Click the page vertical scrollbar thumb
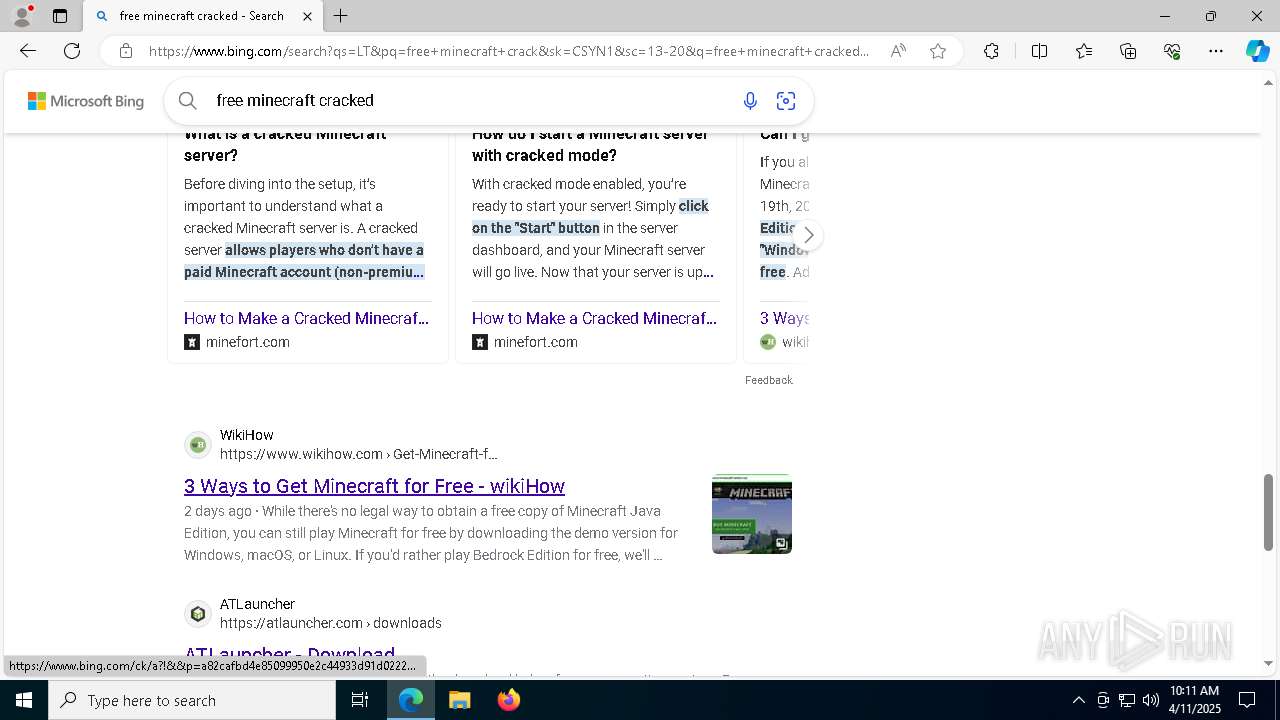 tap(1269, 512)
